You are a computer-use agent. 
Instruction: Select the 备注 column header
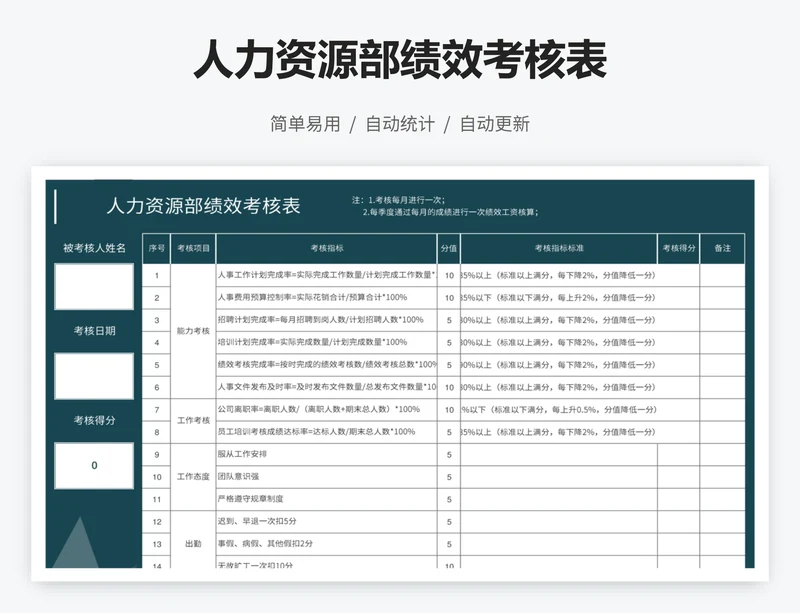pyautogui.click(x=722, y=249)
